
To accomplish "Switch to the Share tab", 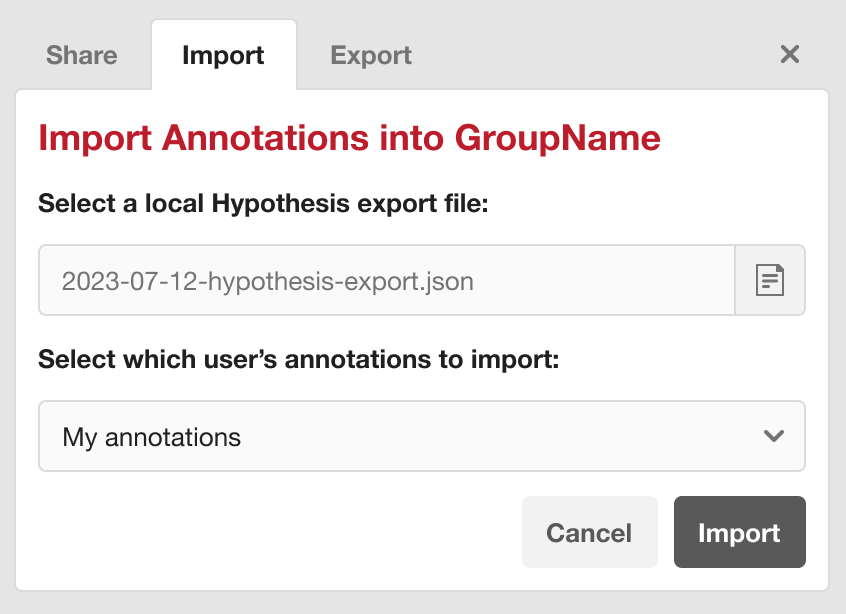I will point(80,55).
